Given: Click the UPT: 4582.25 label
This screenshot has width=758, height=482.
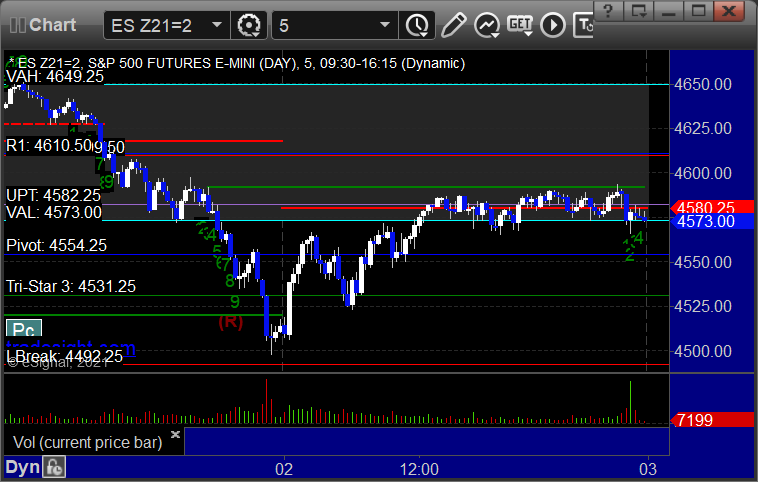Looking at the screenshot, I should pyautogui.click(x=53, y=195).
